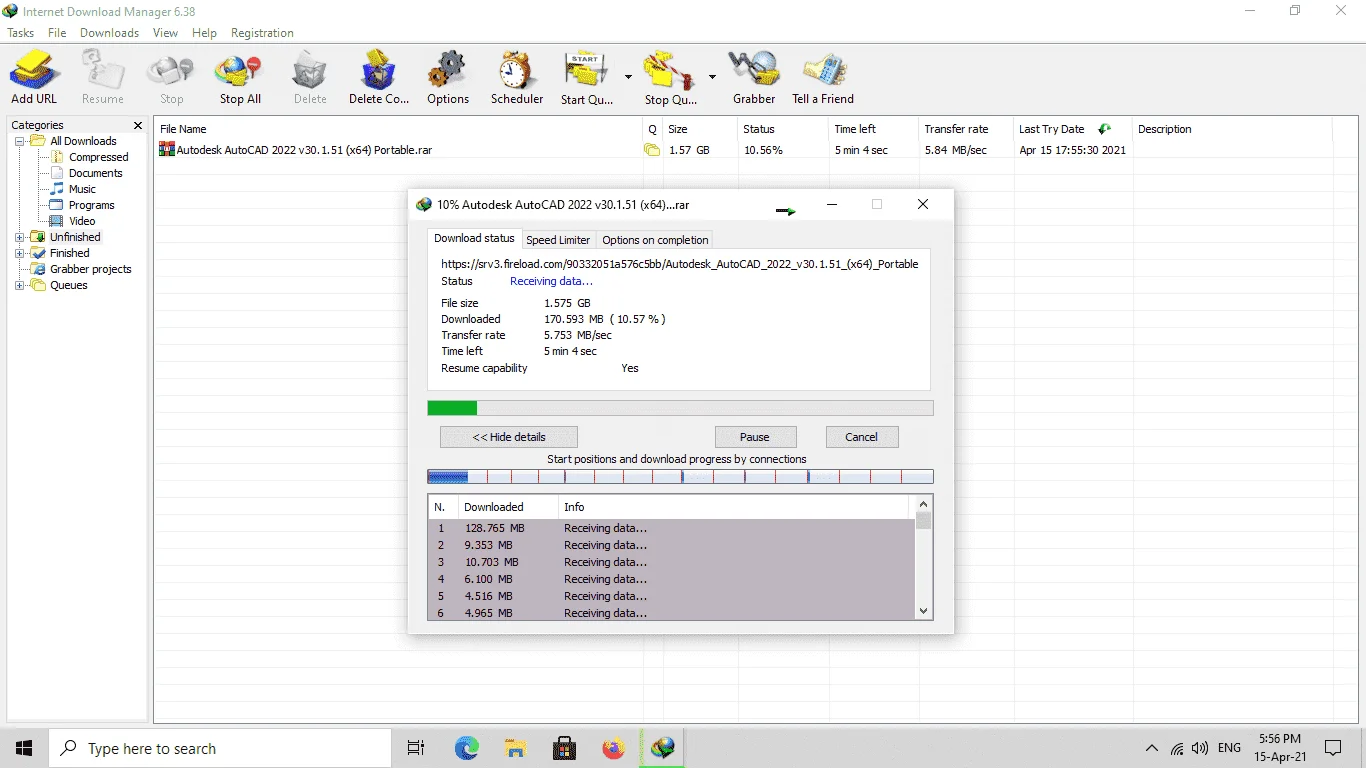1366x768 pixels.
Task: Open Start Queue dropdown arrow
Action: pyautogui.click(x=628, y=77)
